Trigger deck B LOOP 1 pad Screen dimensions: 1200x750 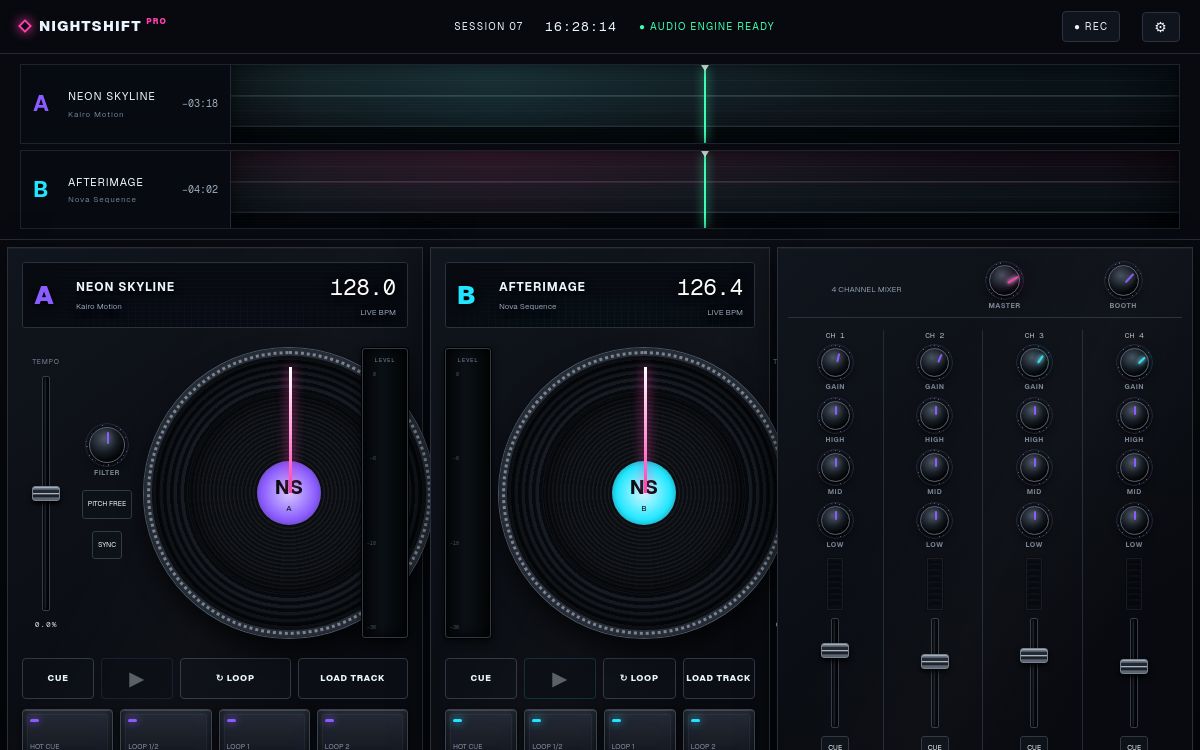click(639, 730)
